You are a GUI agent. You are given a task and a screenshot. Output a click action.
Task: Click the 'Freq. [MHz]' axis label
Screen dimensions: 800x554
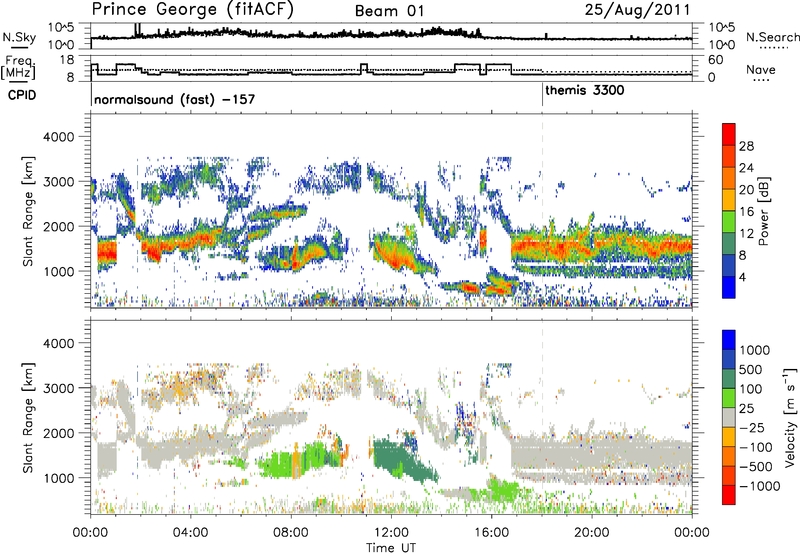(19, 68)
